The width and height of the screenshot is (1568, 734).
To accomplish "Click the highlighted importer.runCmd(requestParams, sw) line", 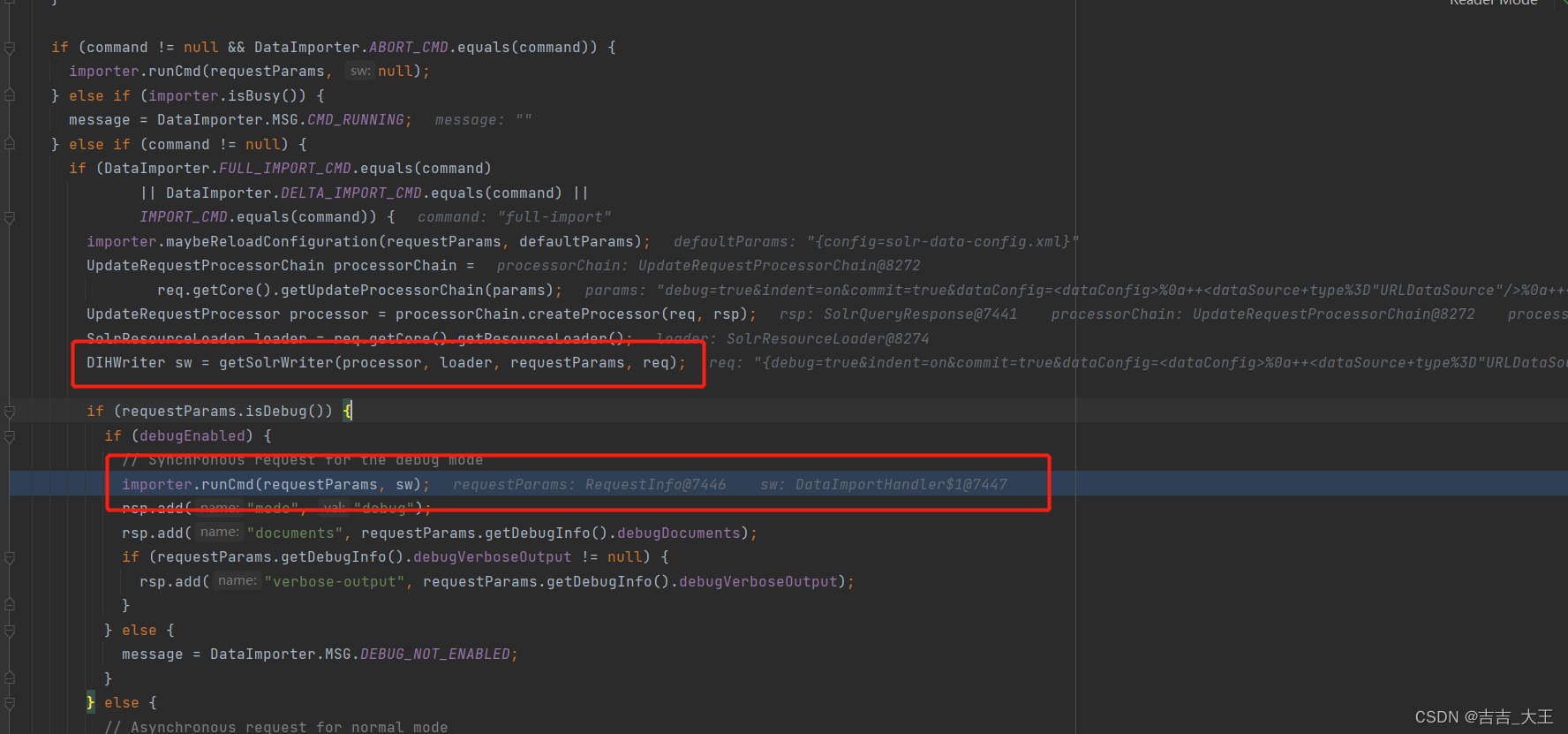I will coord(276,484).
